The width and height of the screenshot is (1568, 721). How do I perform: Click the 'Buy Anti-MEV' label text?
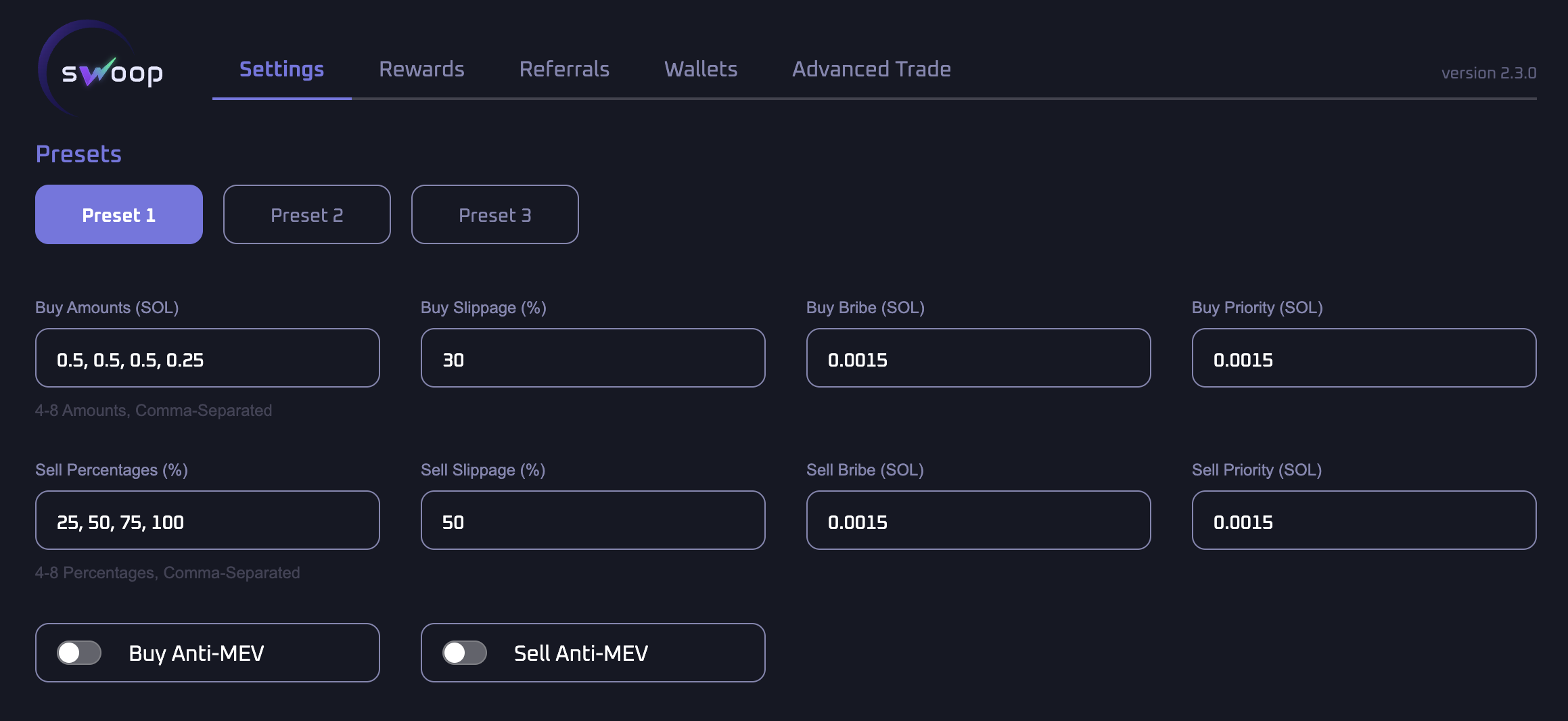pos(196,653)
